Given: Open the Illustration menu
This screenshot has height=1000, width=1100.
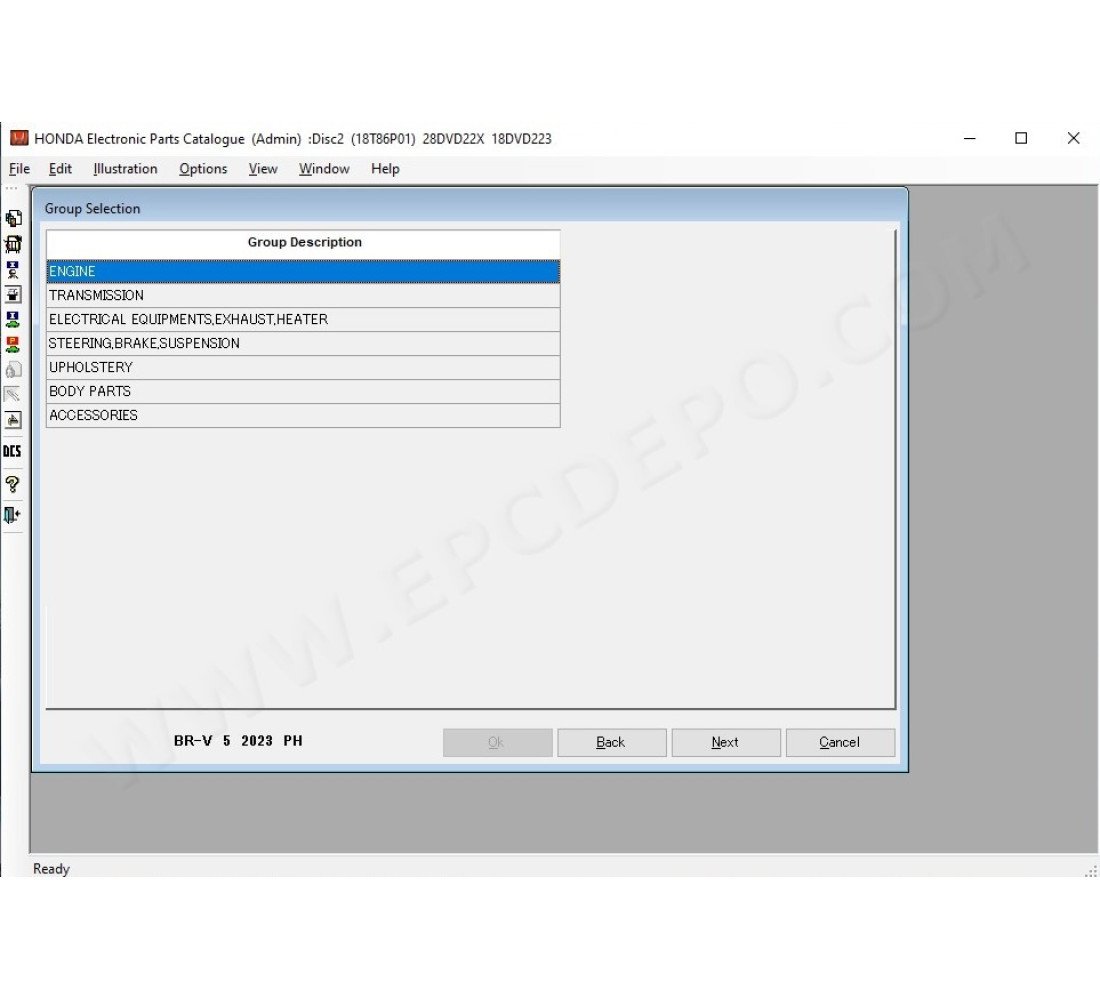Looking at the screenshot, I should pos(124,168).
